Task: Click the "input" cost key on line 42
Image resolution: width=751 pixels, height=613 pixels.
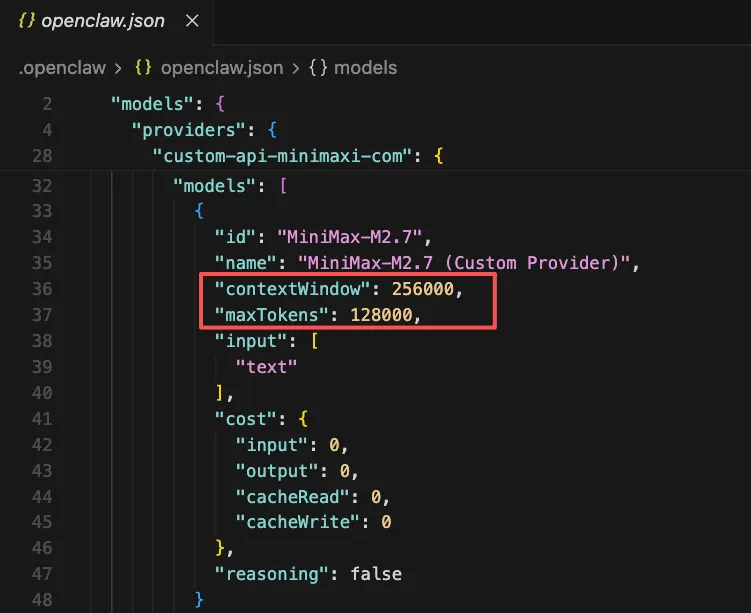Action: (x=272, y=445)
